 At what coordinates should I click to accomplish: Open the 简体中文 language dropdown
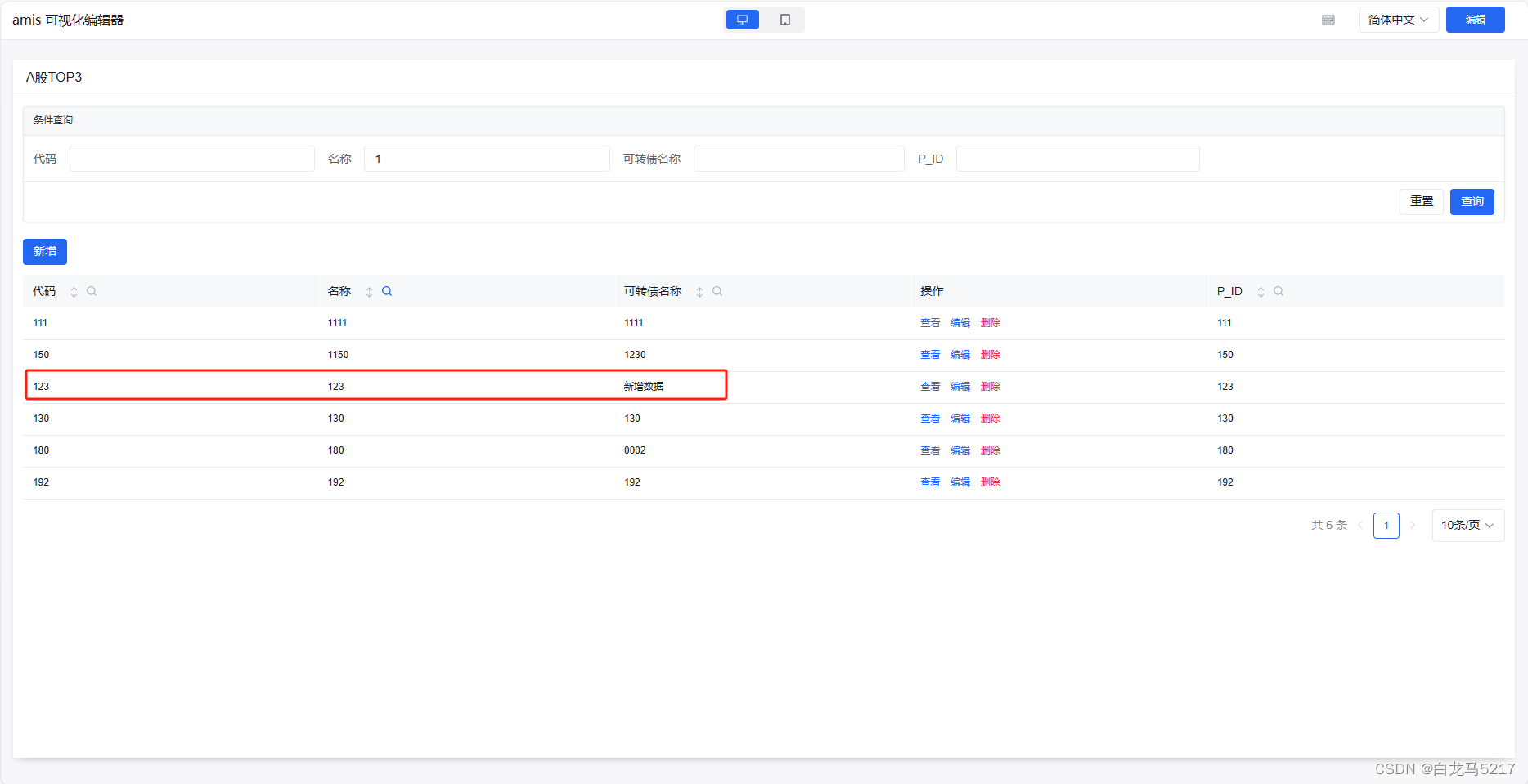tap(1399, 20)
